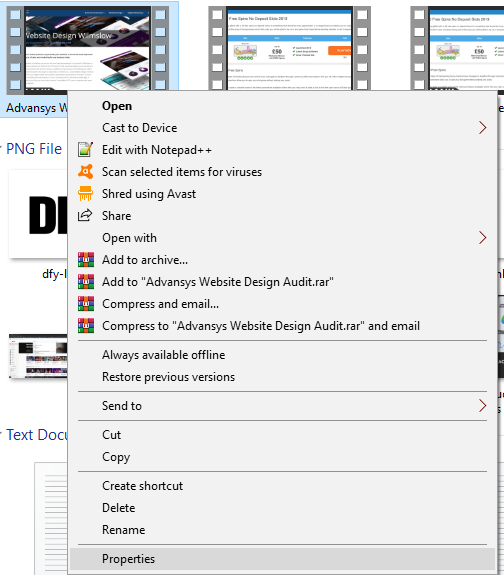Select Copy in the context menu
Viewport: 504px width, 575px height.
(282, 457)
